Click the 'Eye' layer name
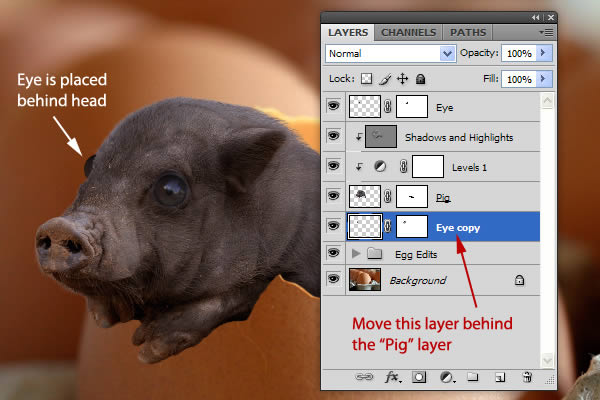The image size is (600, 400). 445,108
